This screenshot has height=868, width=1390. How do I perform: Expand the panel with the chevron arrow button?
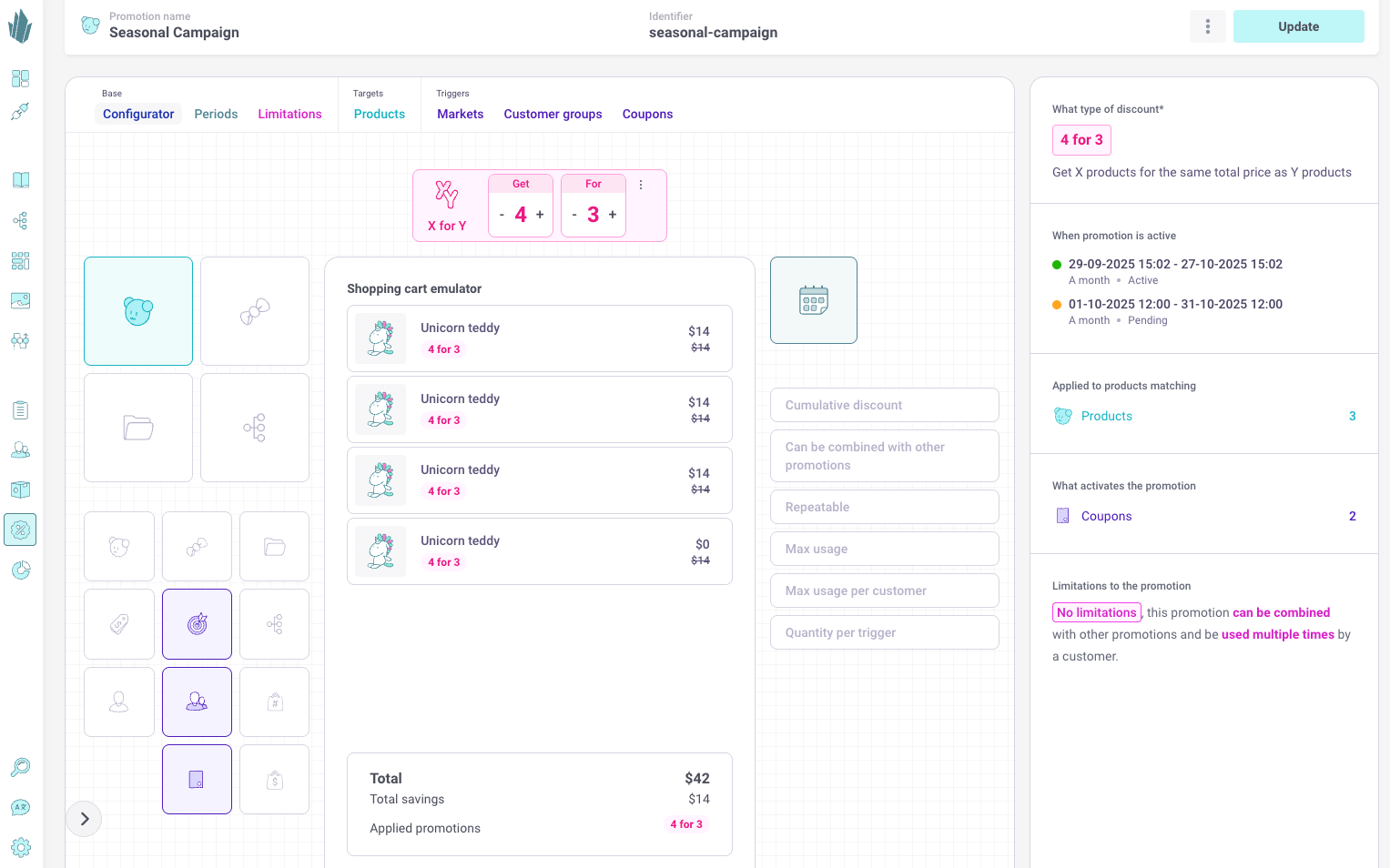tap(84, 819)
